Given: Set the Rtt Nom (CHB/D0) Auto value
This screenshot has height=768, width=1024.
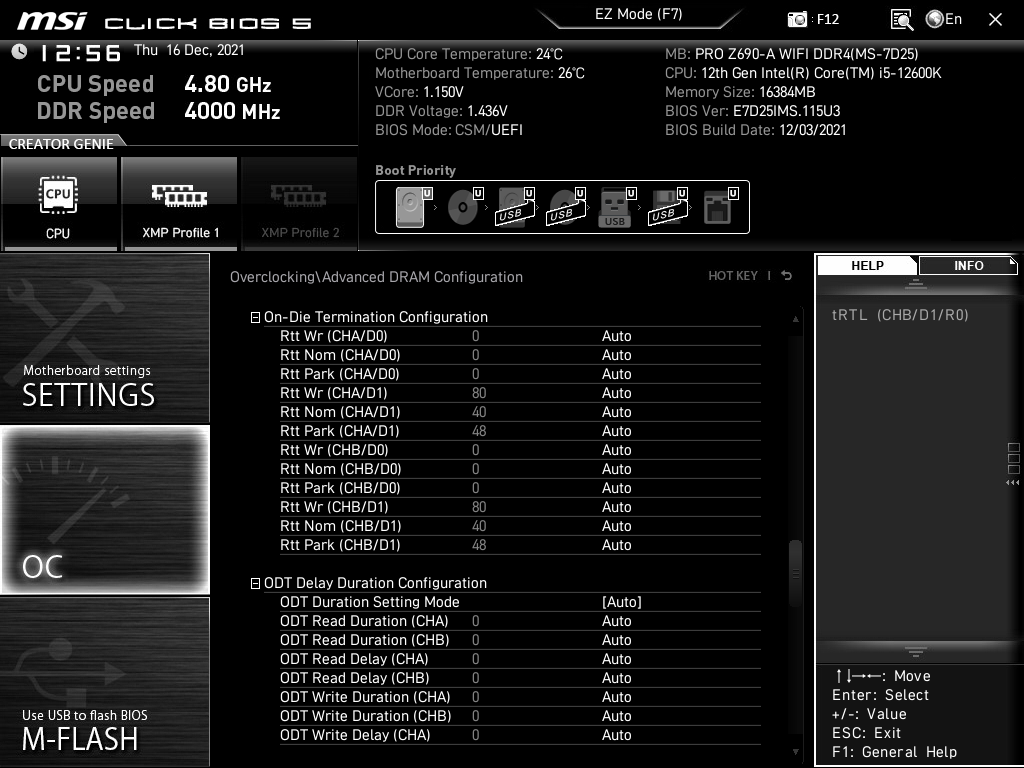Looking at the screenshot, I should point(616,469).
